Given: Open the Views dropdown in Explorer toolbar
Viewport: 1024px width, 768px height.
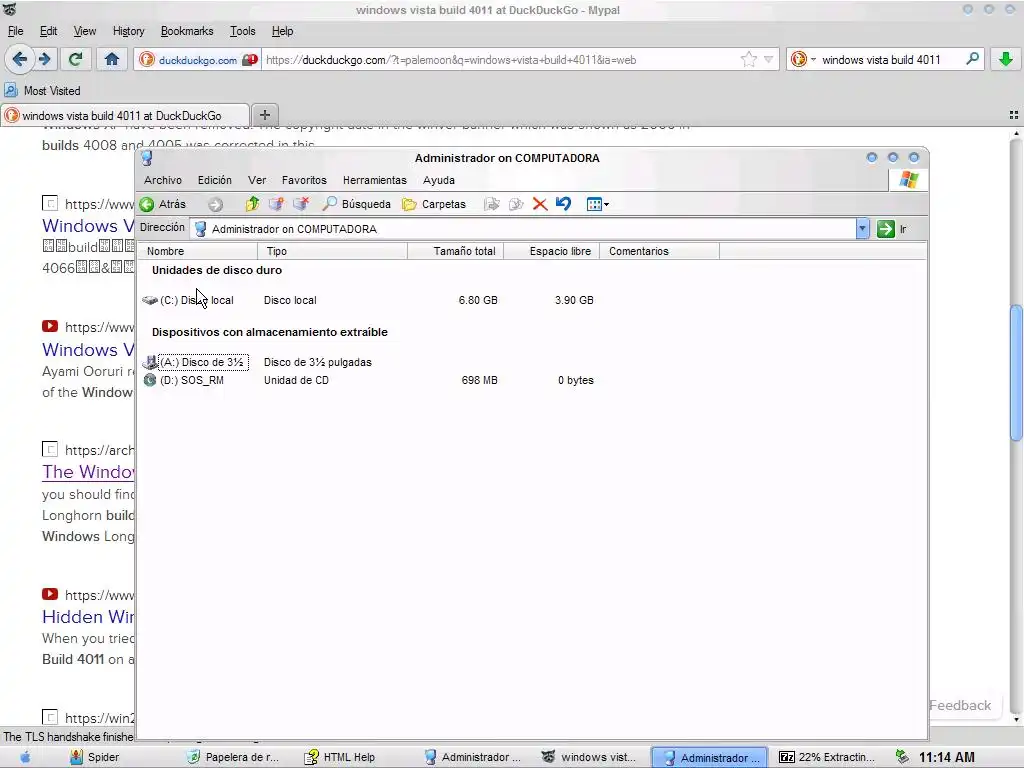Looking at the screenshot, I should click(x=598, y=204).
